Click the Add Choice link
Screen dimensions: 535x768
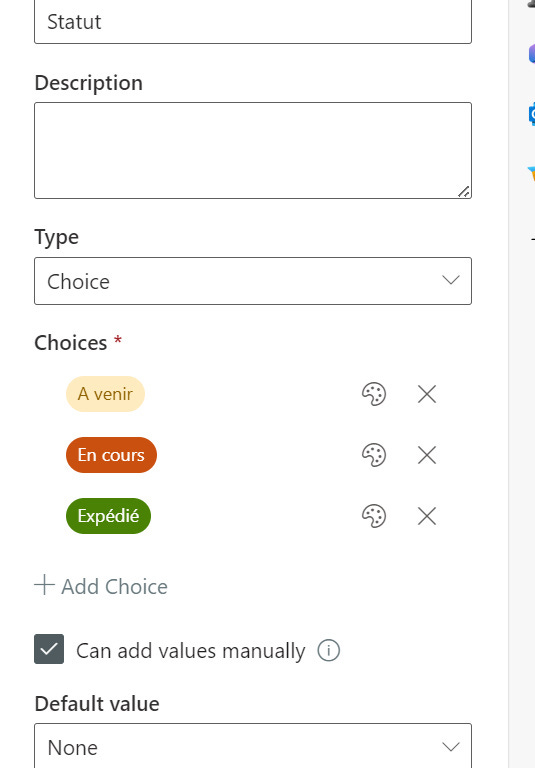click(101, 586)
